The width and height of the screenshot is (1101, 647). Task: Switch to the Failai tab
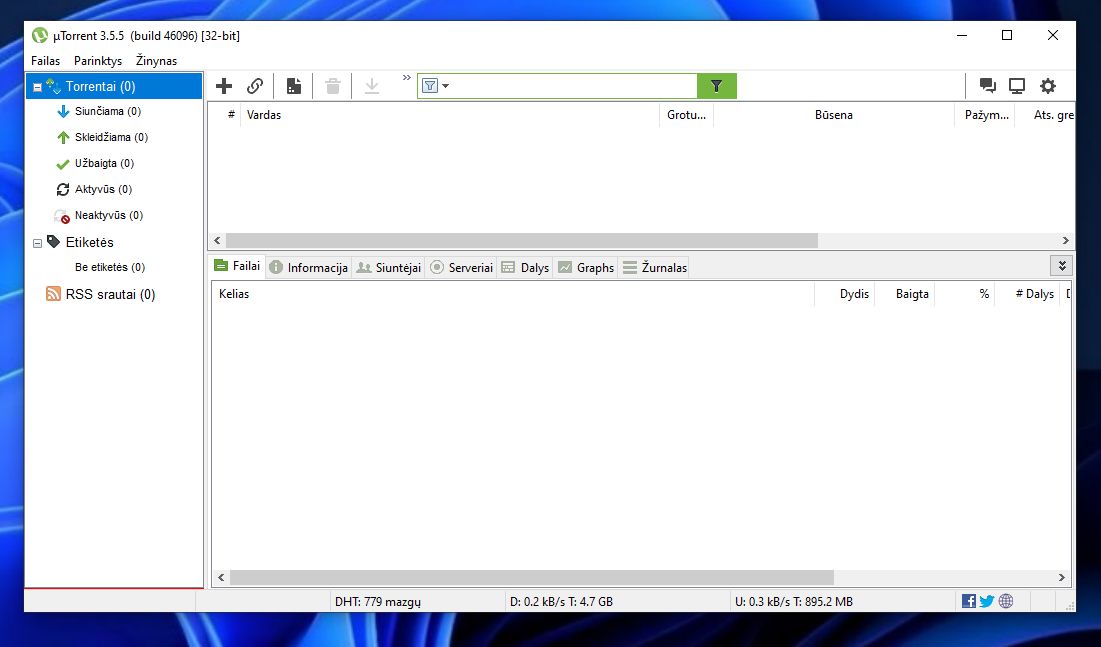coord(237,266)
